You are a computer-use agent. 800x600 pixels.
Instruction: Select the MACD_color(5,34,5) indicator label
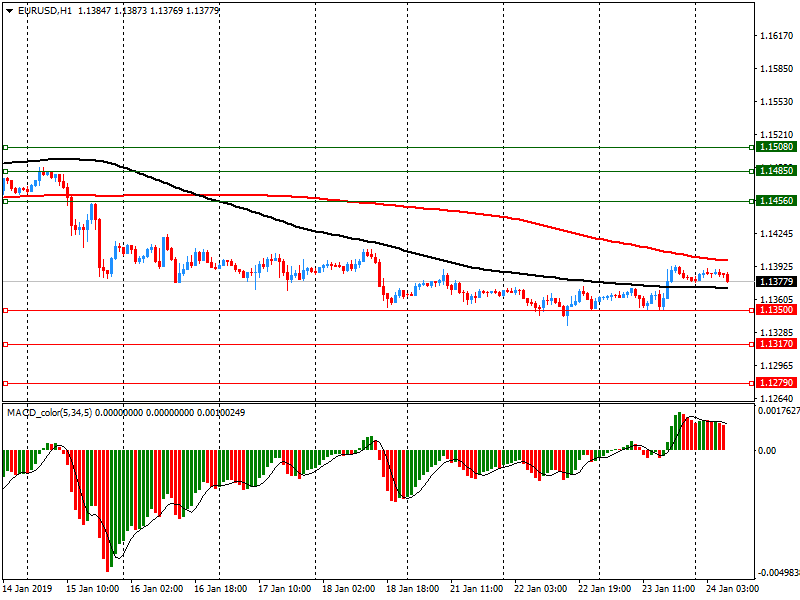49,412
